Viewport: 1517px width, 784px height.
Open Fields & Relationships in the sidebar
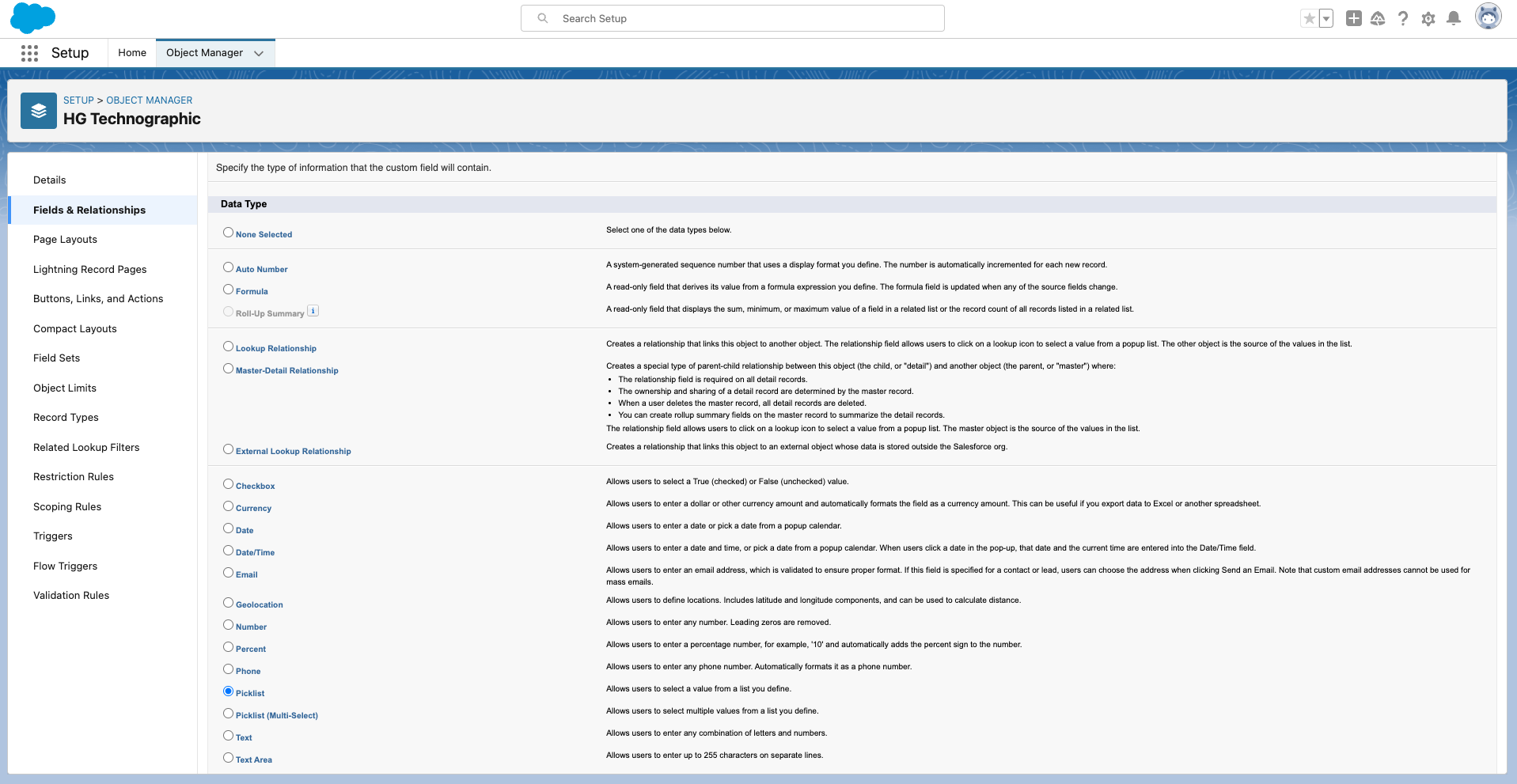[89, 210]
